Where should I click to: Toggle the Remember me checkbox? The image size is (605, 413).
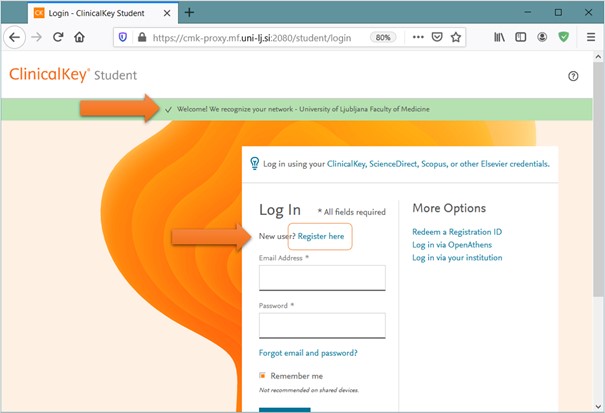(263, 376)
